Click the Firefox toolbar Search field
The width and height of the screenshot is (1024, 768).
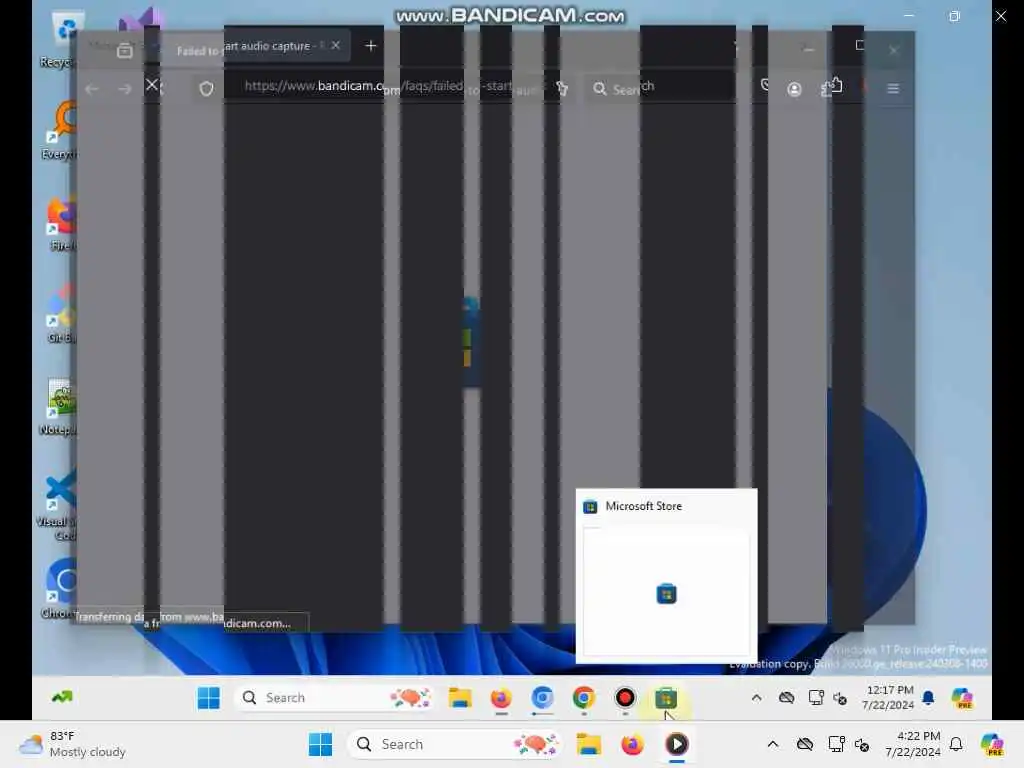[660, 88]
